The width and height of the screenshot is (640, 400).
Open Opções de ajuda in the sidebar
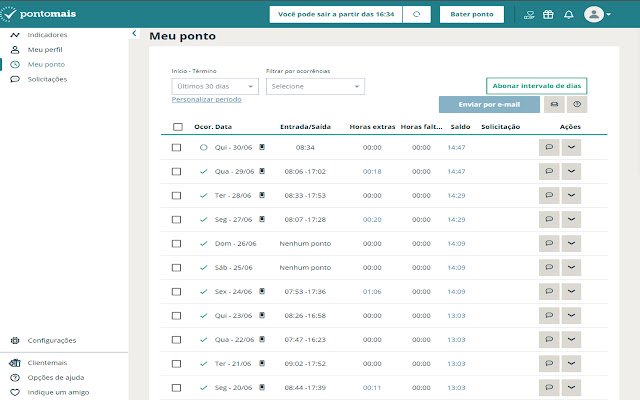point(56,378)
